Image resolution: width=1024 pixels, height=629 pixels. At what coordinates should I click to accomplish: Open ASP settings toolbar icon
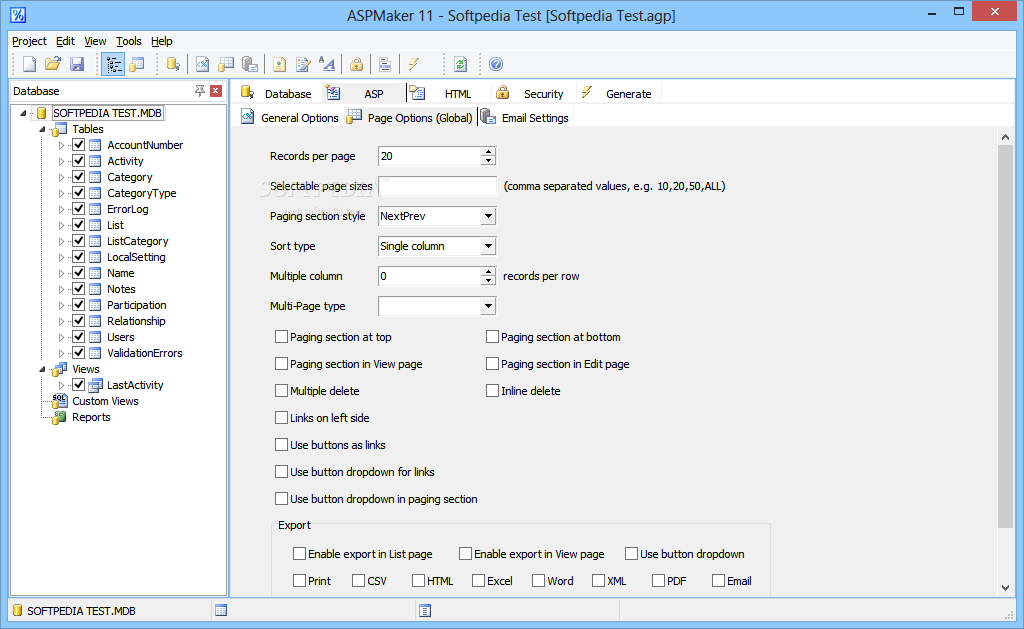202,64
